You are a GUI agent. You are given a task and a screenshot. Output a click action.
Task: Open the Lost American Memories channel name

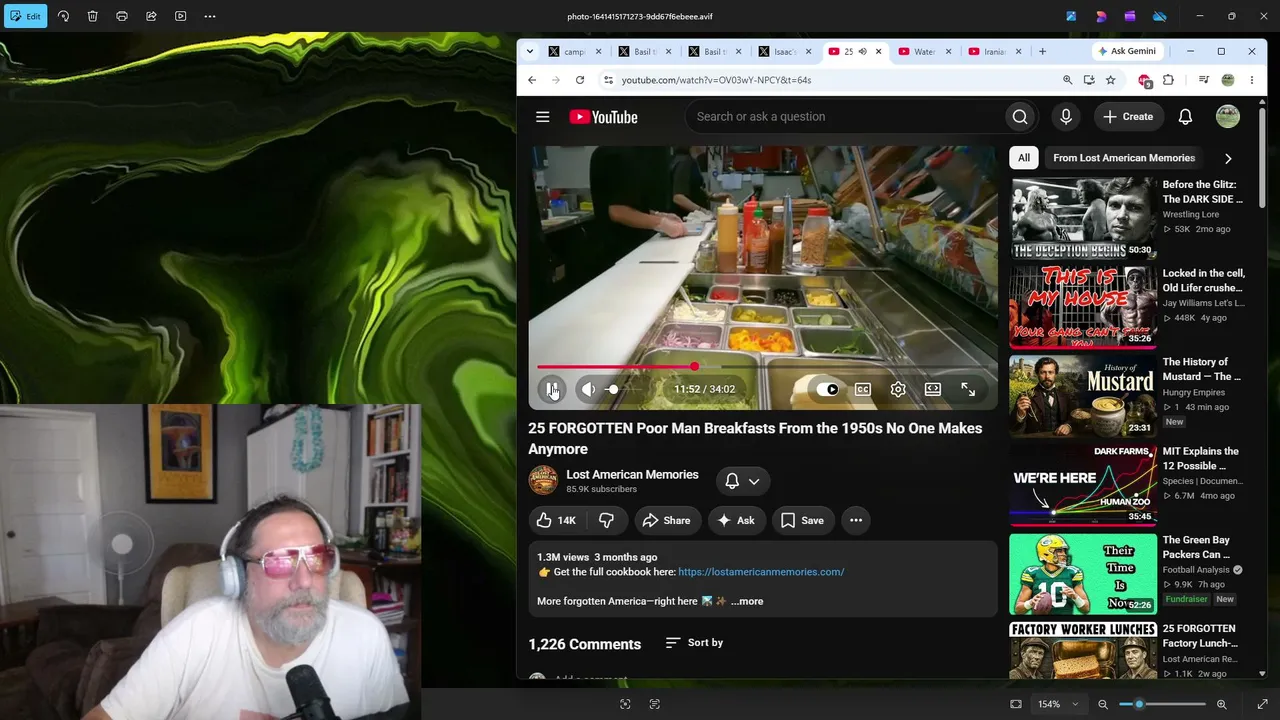632,475
